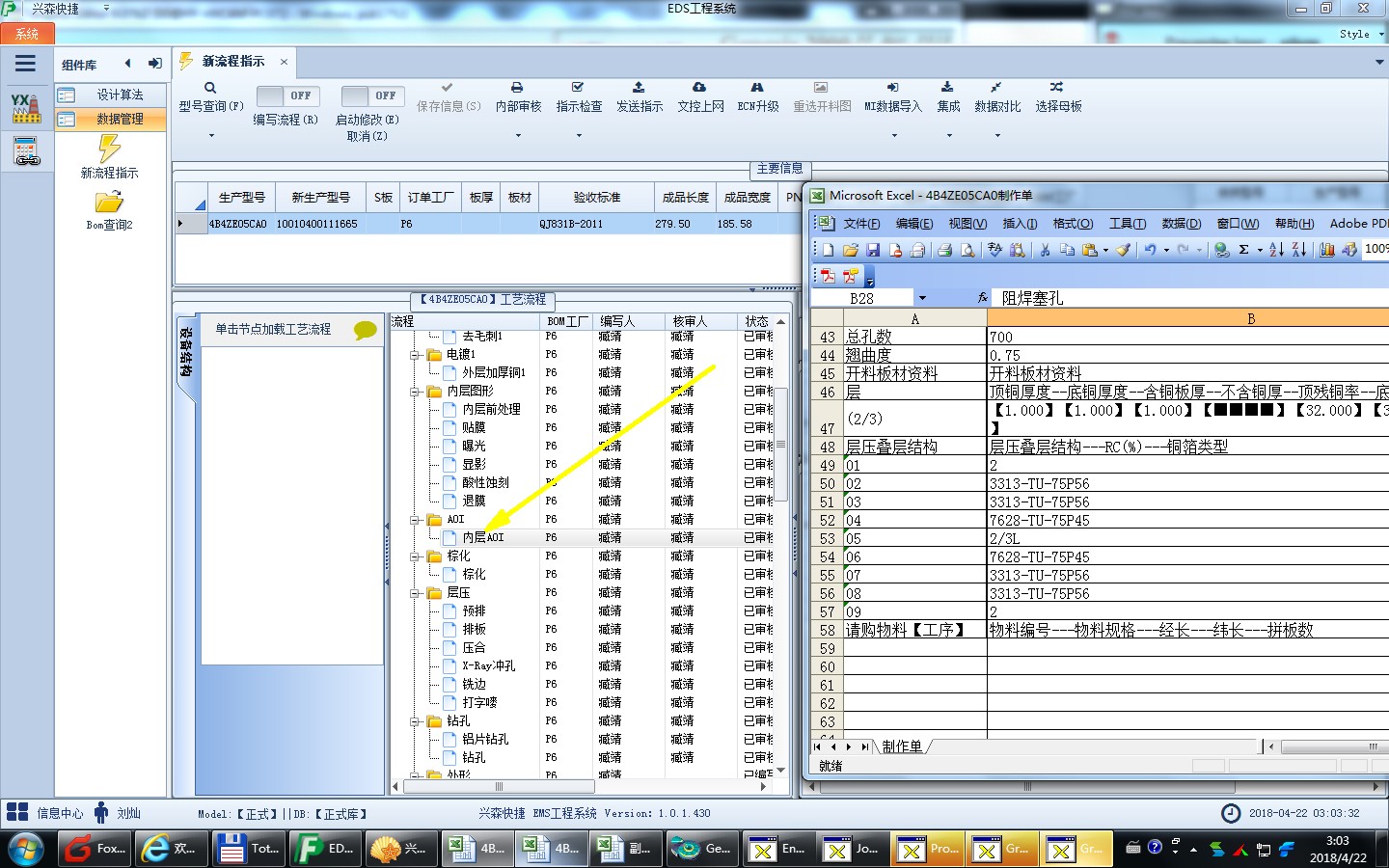Click the 集成 download icon
The width and height of the screenshot is (1389, 868).
[947, 88]
